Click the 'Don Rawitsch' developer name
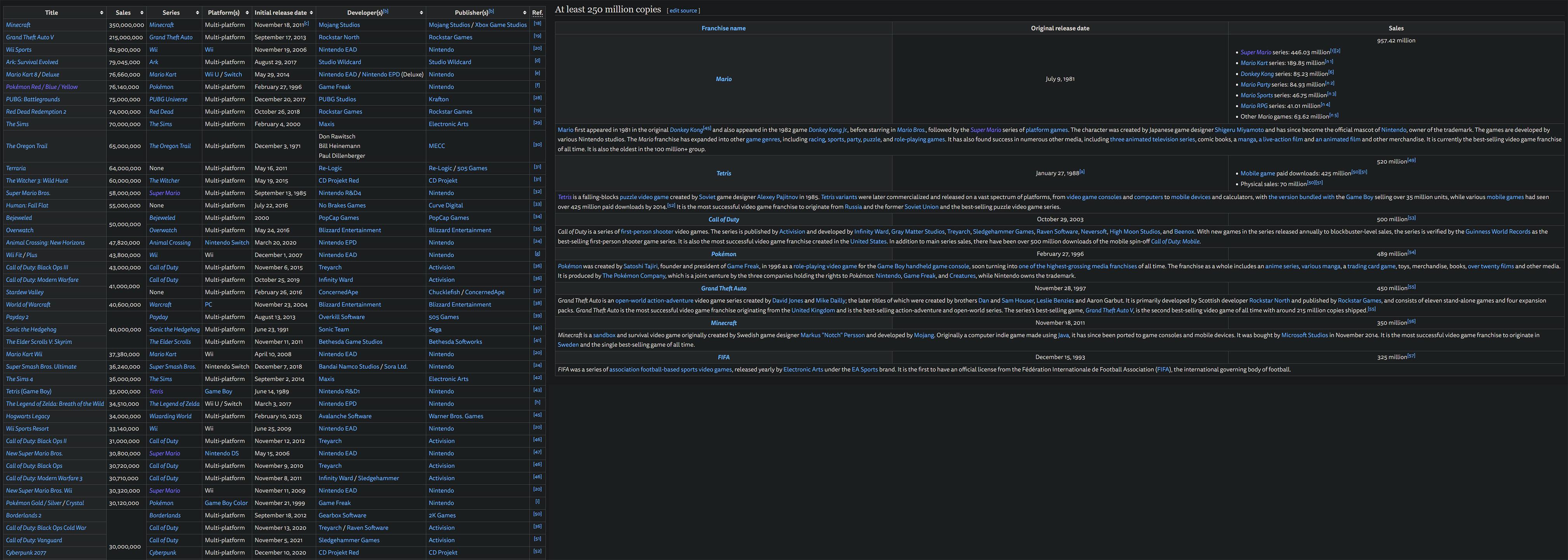 pyautogui.click(x=337, y=136)
